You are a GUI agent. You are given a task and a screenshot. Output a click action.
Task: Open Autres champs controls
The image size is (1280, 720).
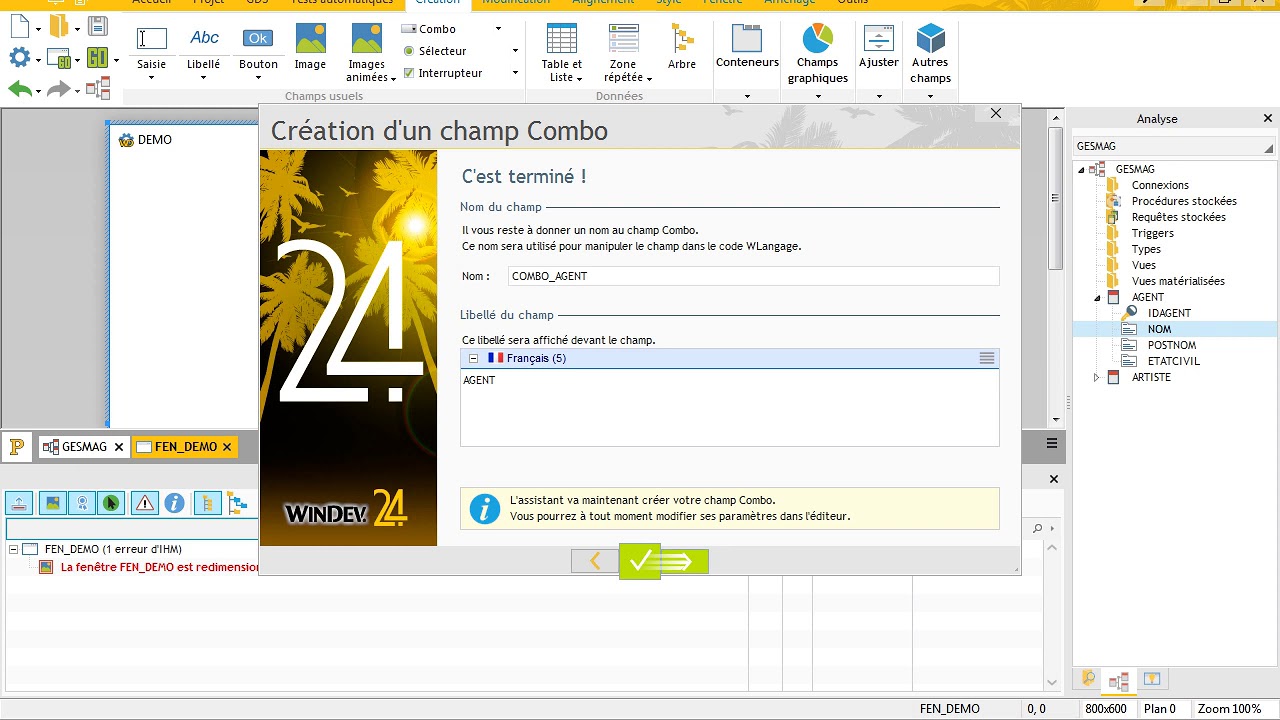(x=931, y=53)
